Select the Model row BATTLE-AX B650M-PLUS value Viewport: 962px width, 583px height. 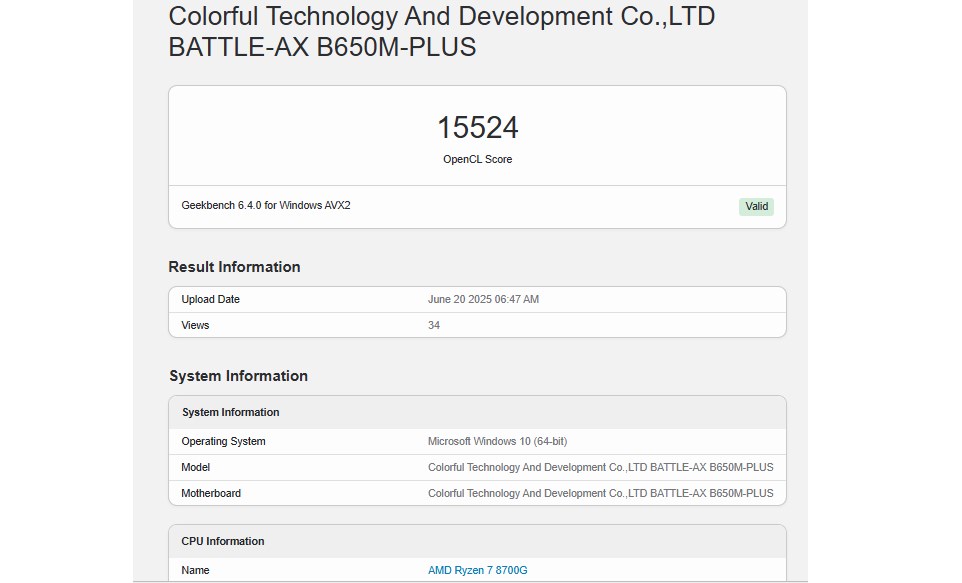click(601, 467)
